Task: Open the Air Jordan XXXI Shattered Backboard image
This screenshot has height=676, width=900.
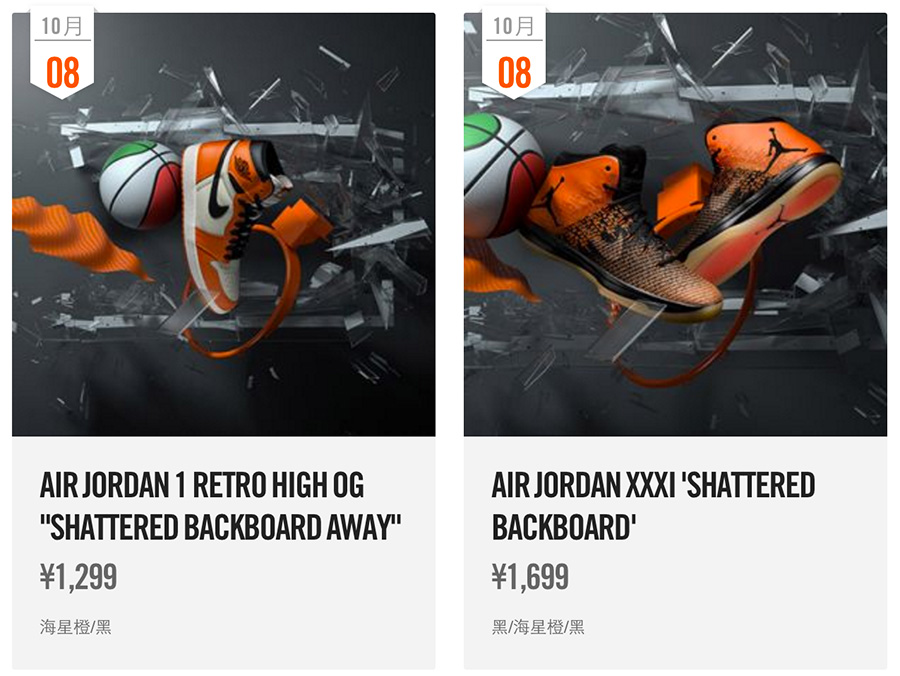Action: (675, 224)
